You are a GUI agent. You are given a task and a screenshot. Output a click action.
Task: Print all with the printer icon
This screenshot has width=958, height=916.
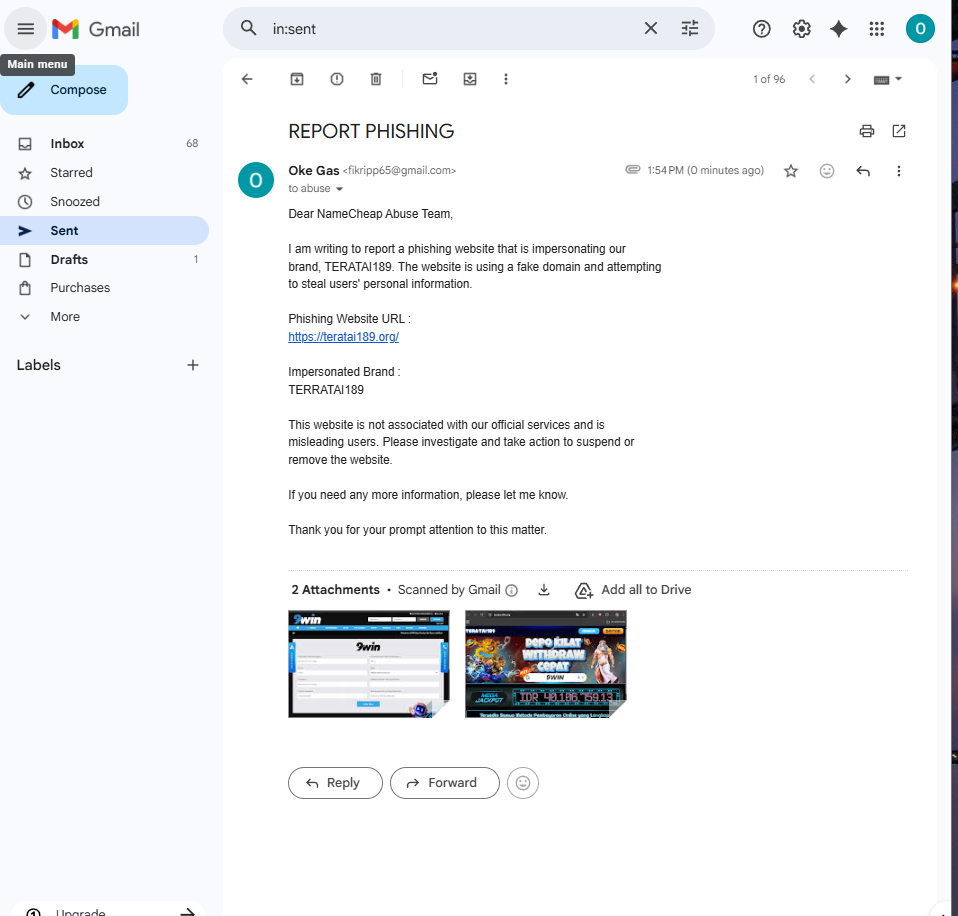click(866, 131)
